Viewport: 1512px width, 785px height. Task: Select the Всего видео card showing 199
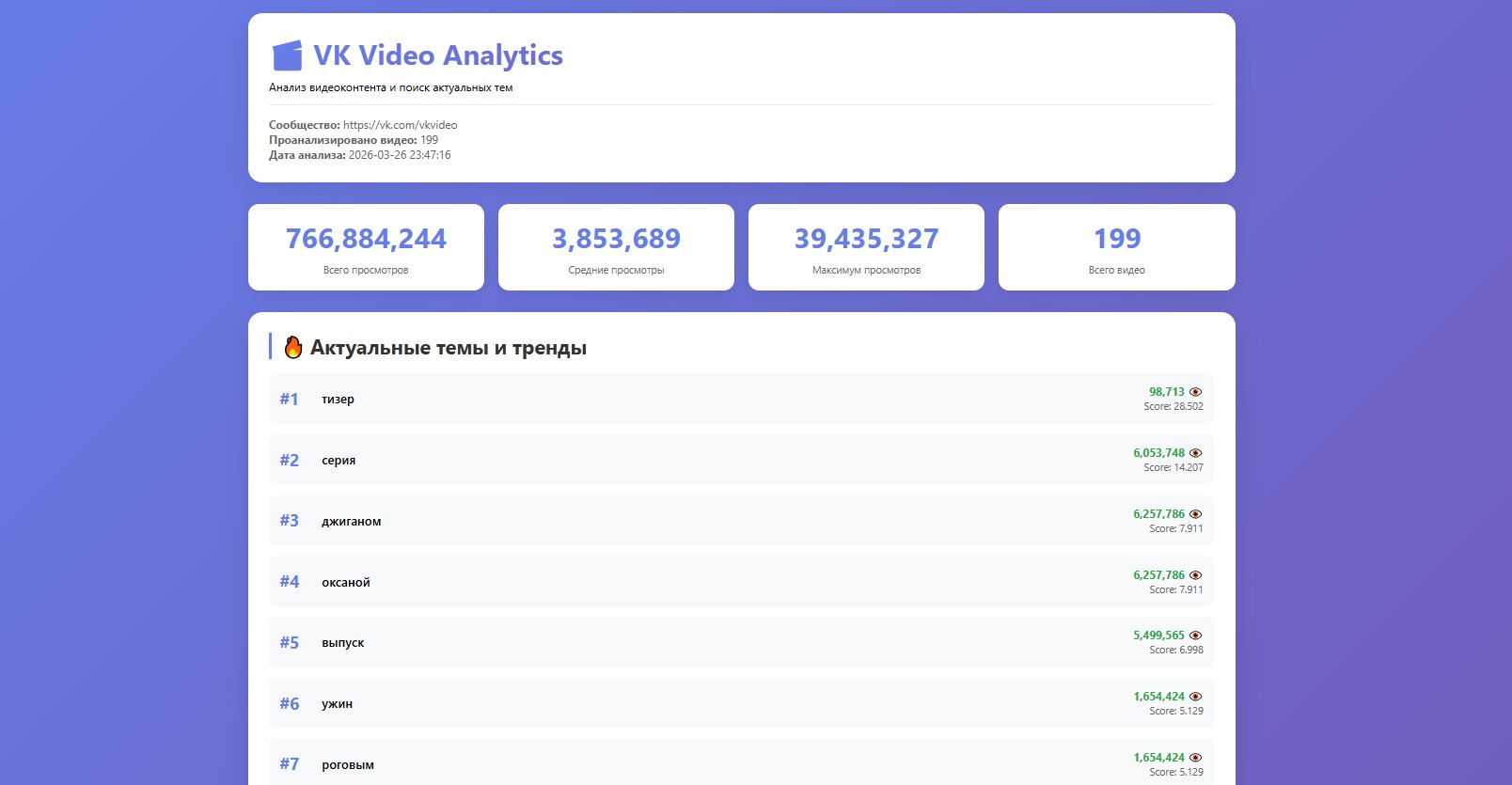[x=1116, y=247]
